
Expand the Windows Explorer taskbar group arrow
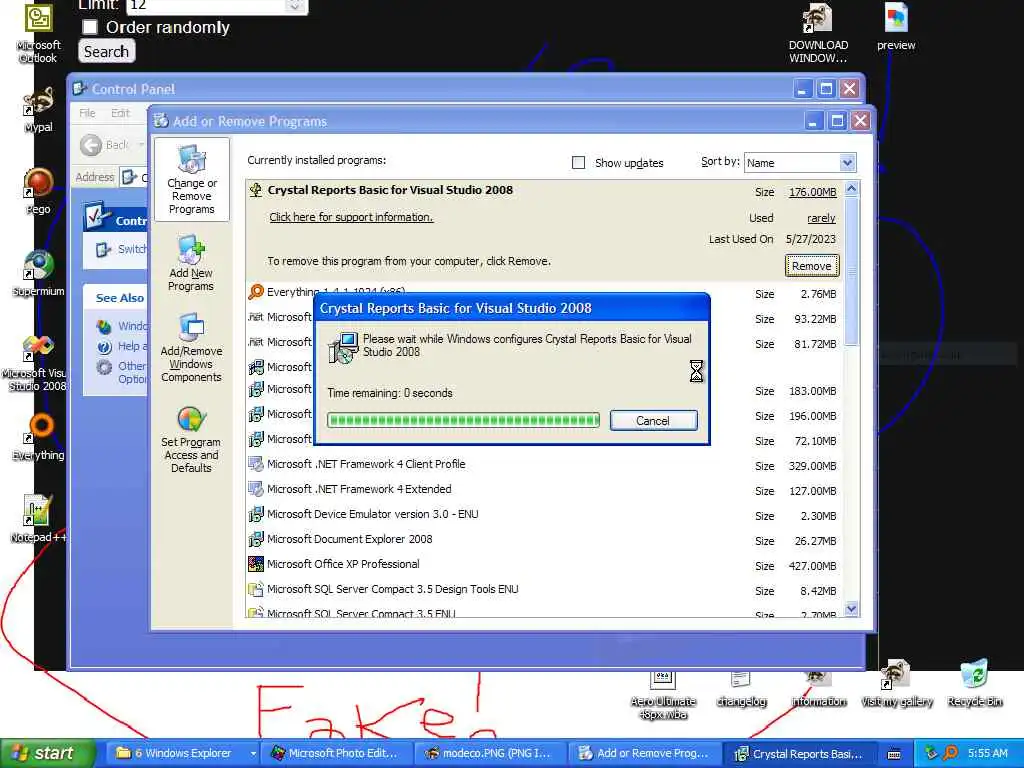[x=253, y=754]
